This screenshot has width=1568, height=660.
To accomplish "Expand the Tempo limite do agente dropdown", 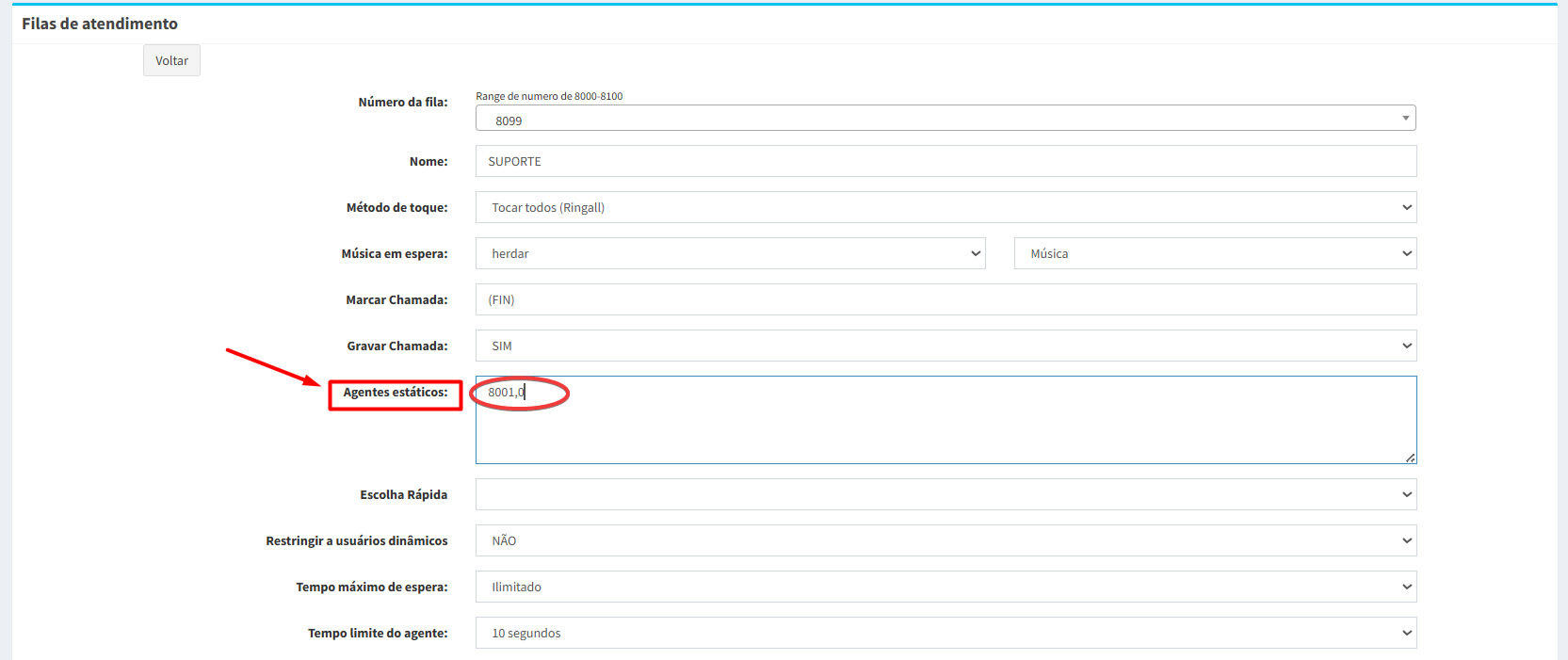I will (945, 633).
